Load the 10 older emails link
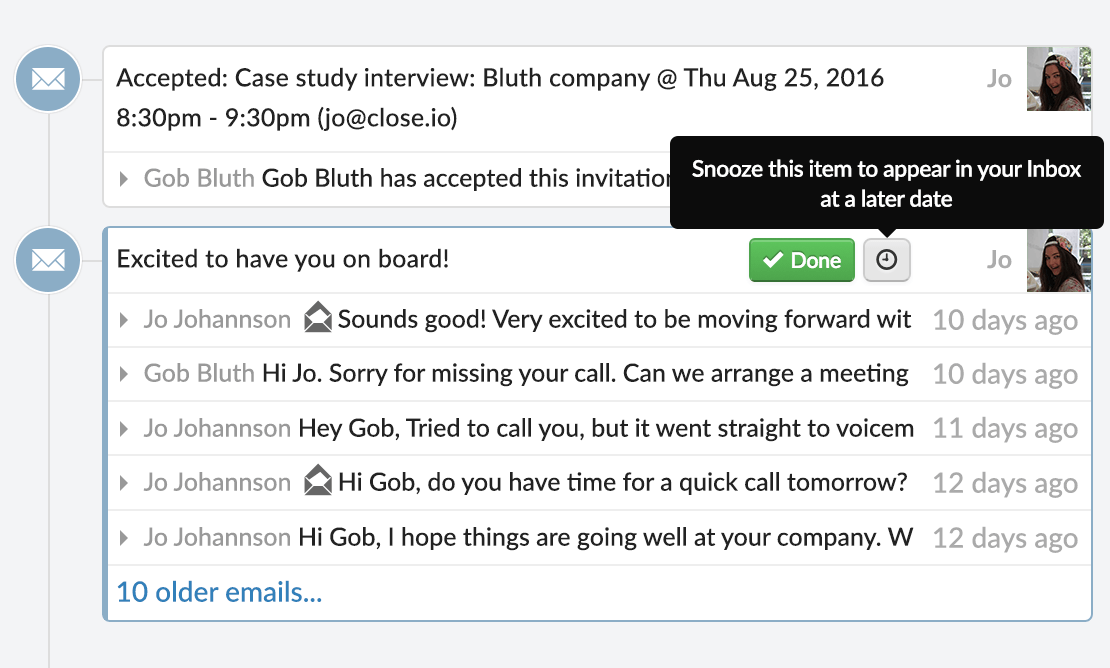1110x668 pixels. [219, 592]
